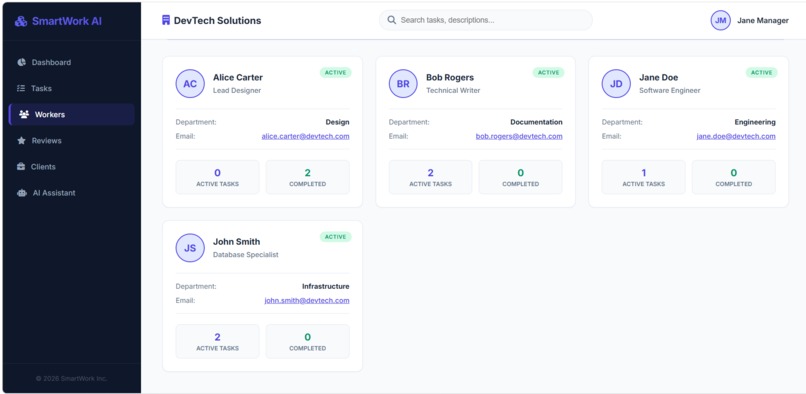Click the Reviews star icon

pyautogui.click(x=21, y=140)
